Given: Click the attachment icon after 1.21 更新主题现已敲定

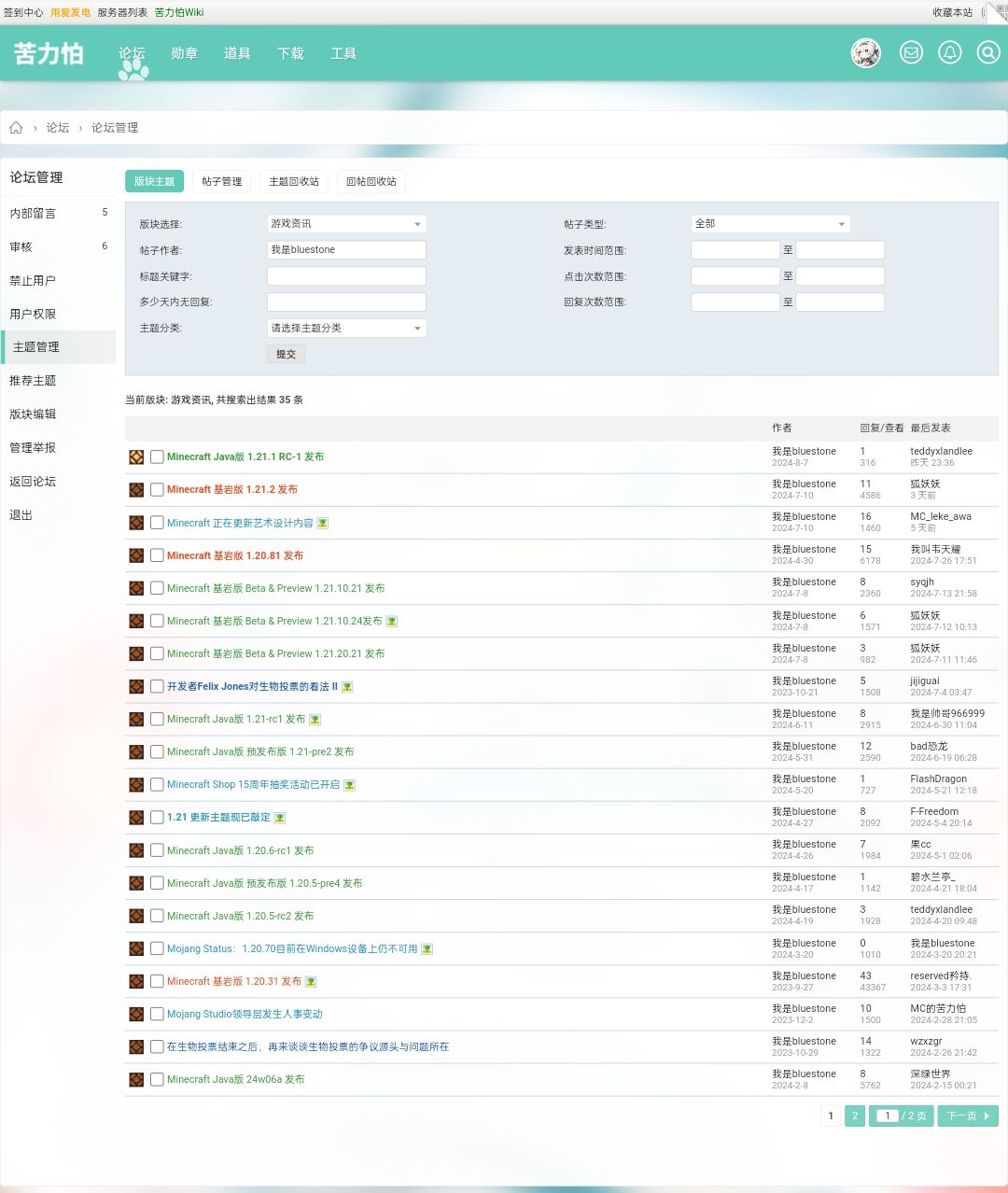Looking at the screenshot, I should (x=279, y=818).
